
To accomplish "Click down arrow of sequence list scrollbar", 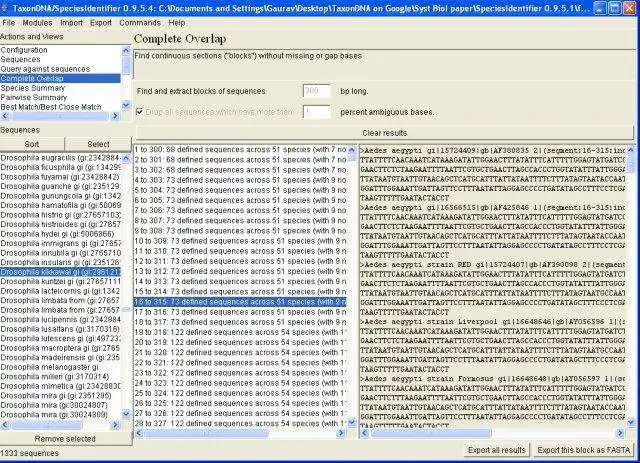I will (126, 414).
